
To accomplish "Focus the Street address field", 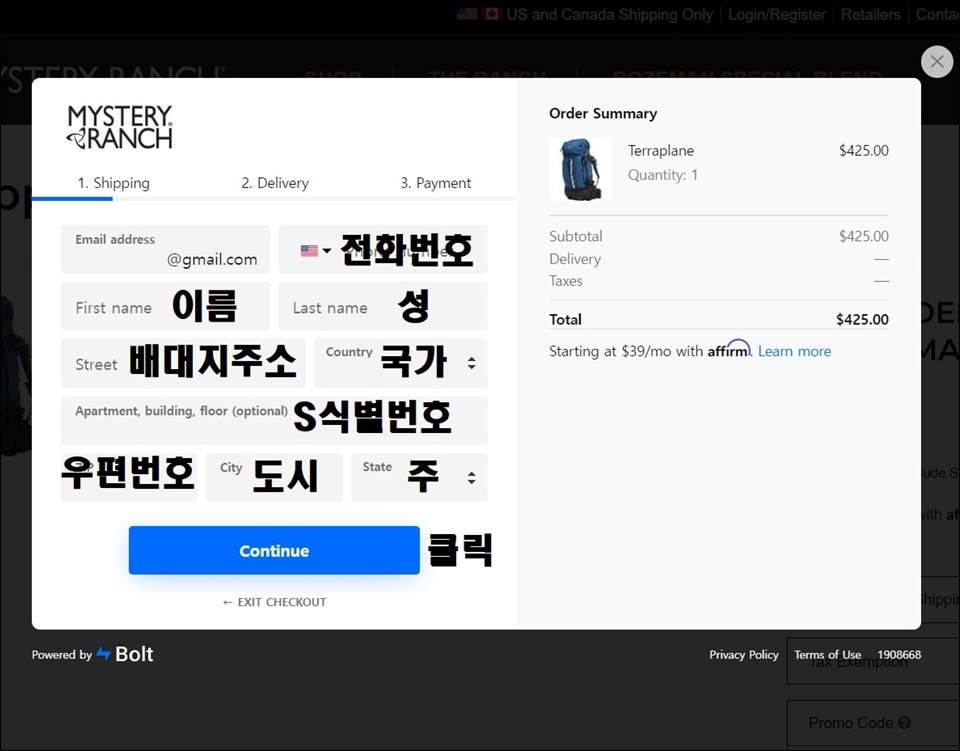I will point(183,363).
